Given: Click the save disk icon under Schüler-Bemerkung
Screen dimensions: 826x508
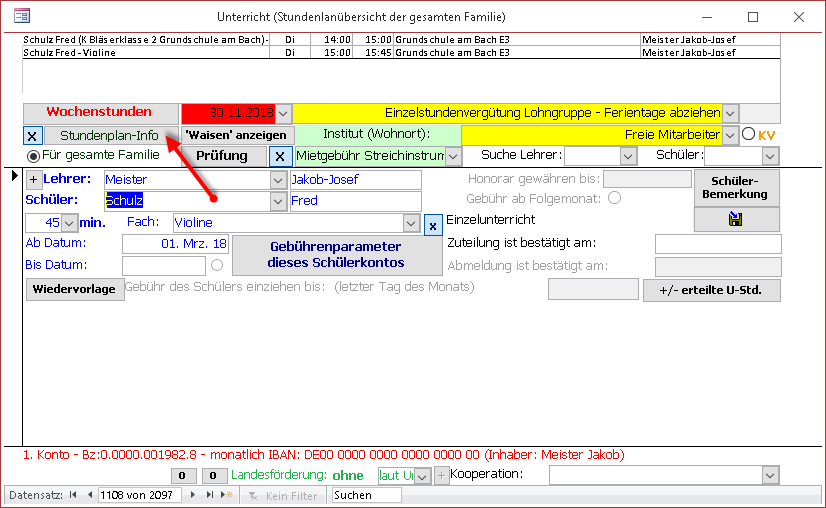Looking at the screenshot, I should (x=737, y=221).
